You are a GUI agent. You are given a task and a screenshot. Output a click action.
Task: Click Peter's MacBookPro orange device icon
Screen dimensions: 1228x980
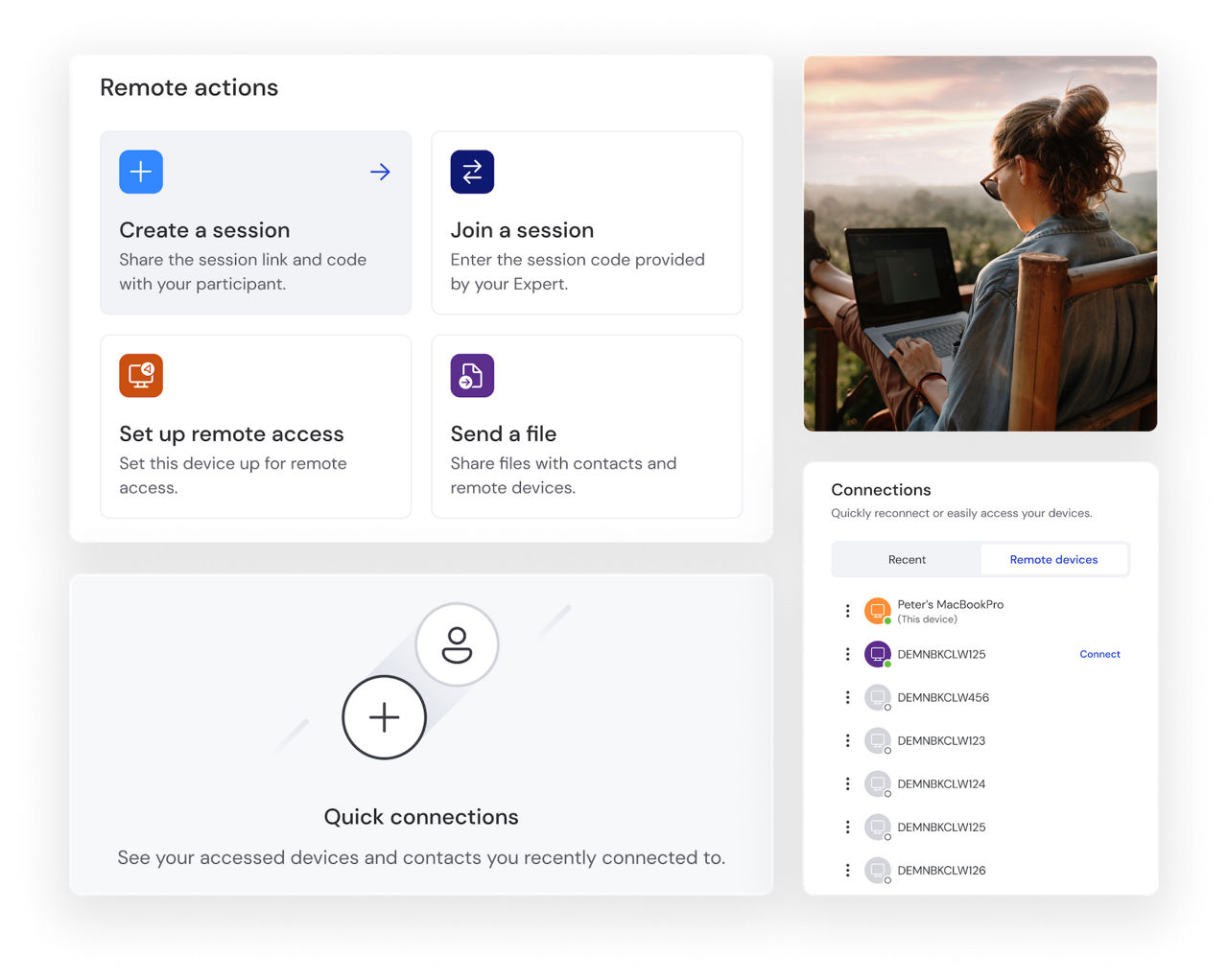click(x=877, y=611)
